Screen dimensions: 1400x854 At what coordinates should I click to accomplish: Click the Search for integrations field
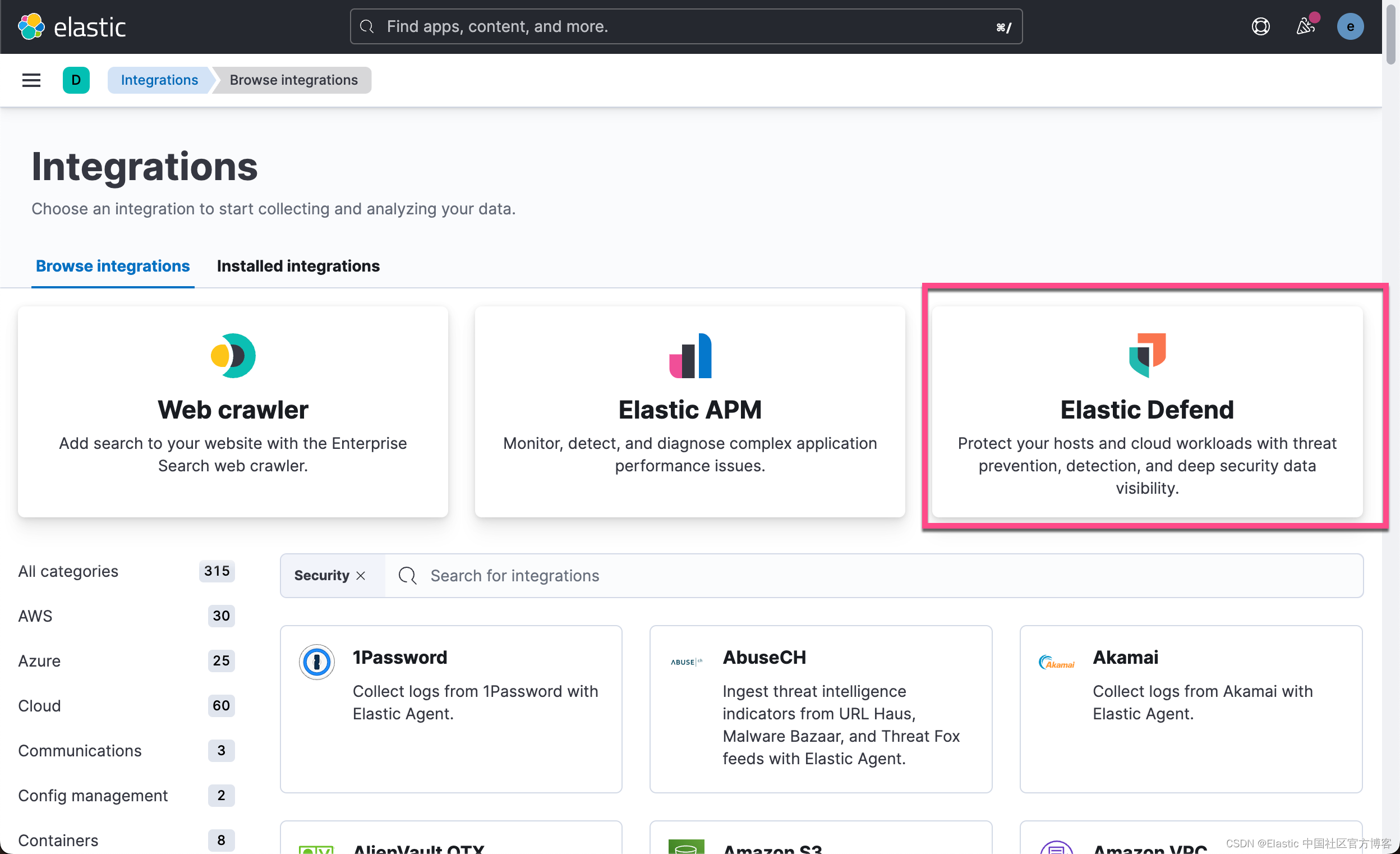874,575
